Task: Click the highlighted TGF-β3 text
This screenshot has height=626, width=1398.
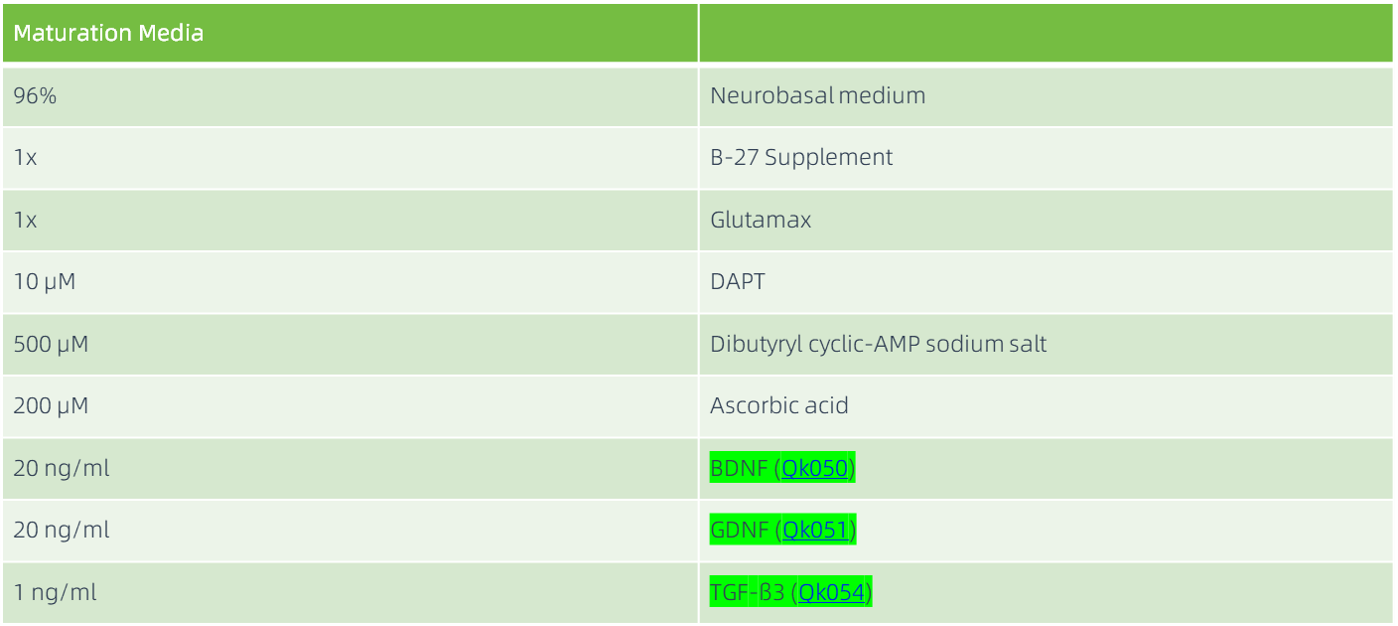Action: (x=747, y=593)
